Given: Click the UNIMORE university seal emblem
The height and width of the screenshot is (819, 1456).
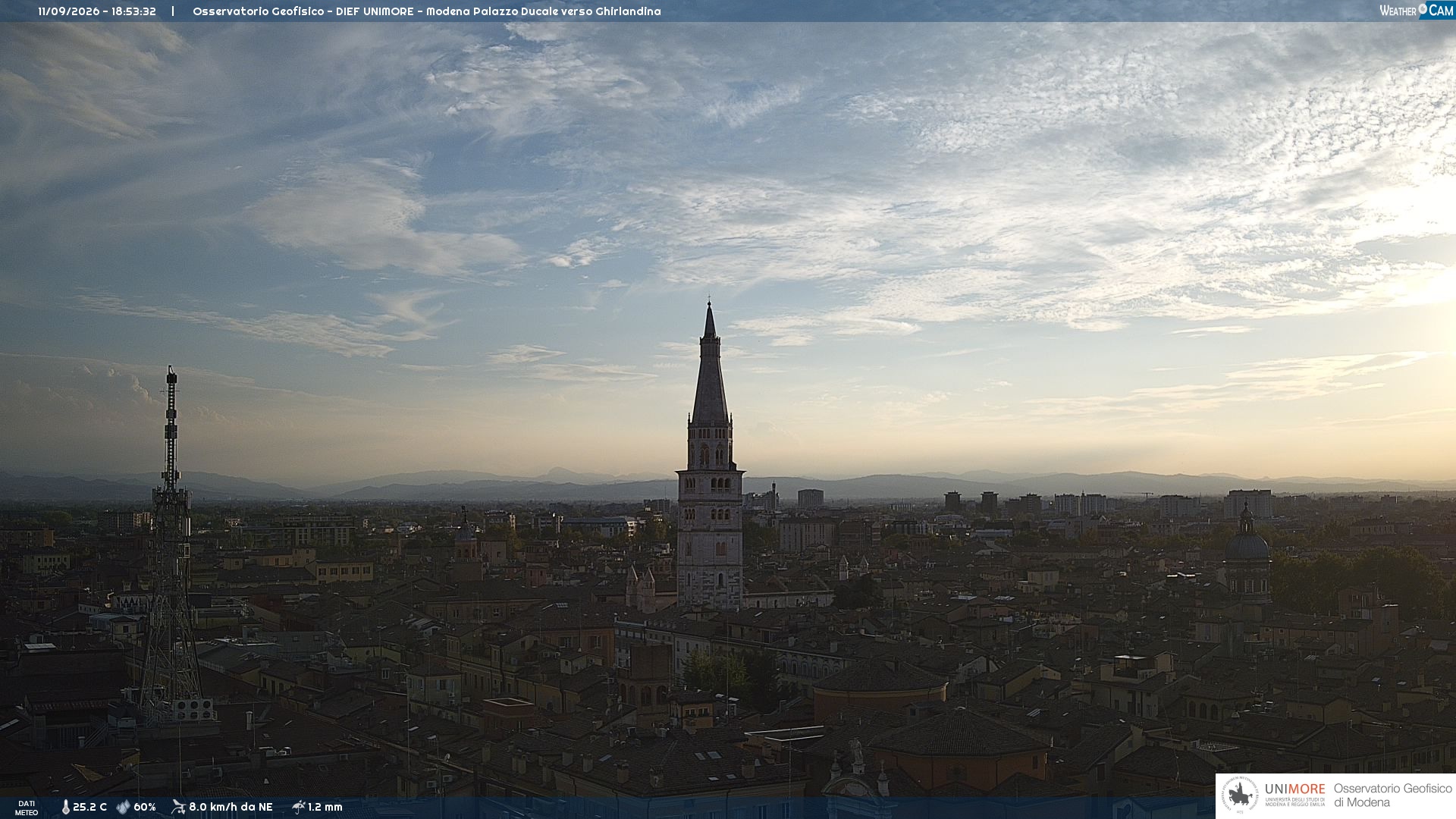Looking at the screenshot, I should 1240,795.
